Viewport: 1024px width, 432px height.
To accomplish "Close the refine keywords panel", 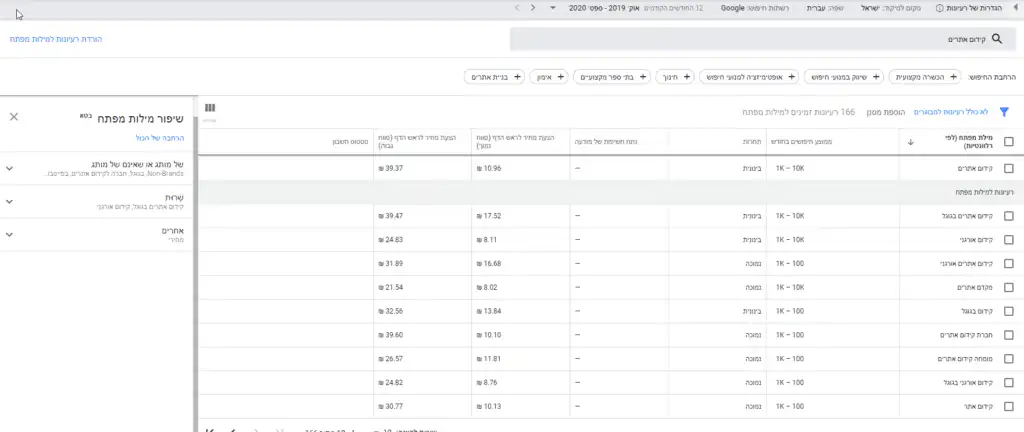I will tap(14, 116).
